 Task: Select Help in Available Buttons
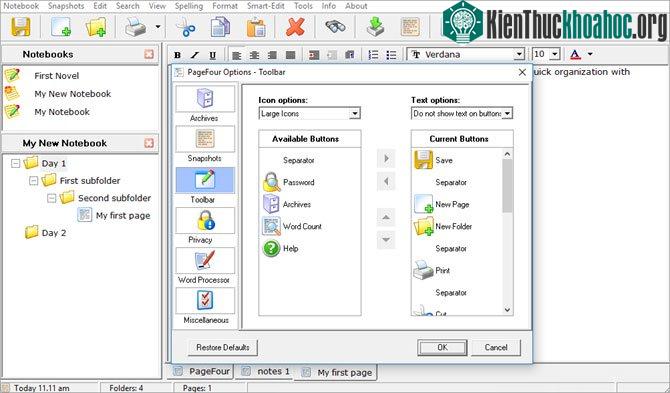(290, 249)
